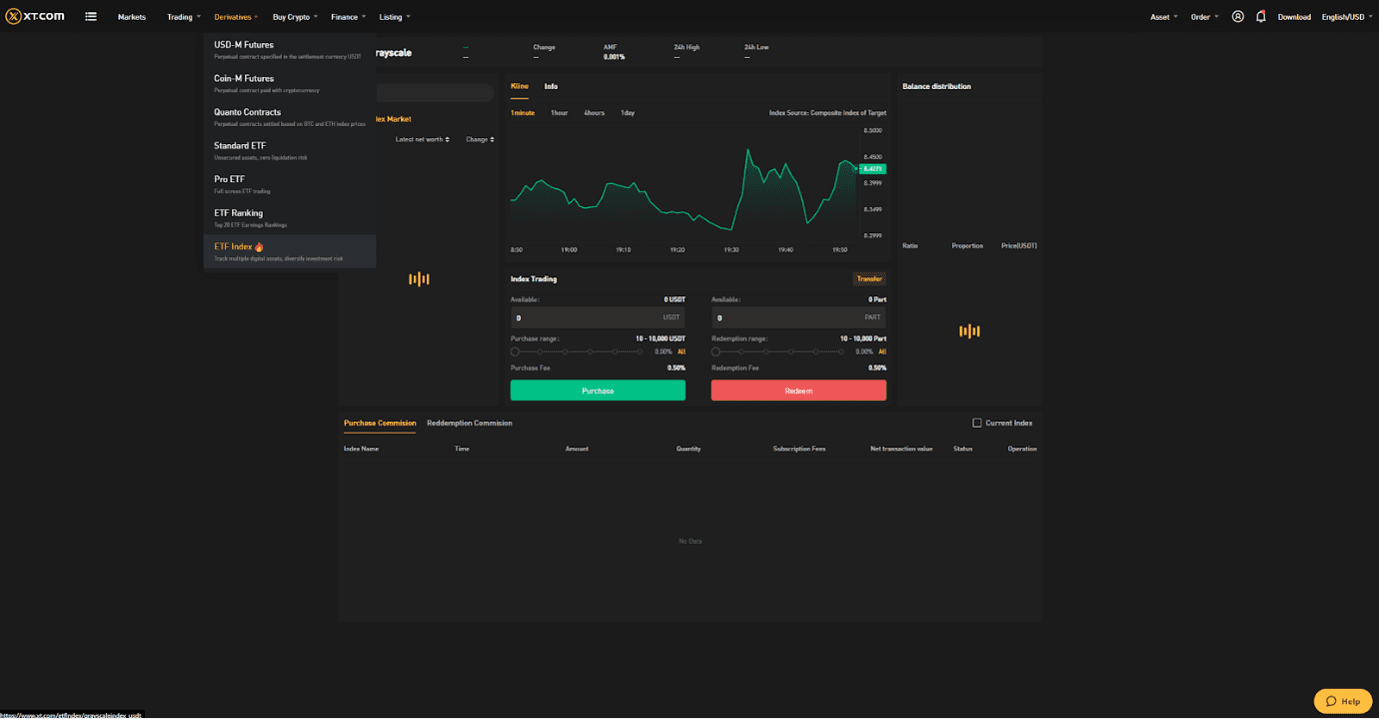The height and width of the screenshot is (721, 1384).
Task: Click the candlestick loading icon in index list
Action: tap(419, 279)
